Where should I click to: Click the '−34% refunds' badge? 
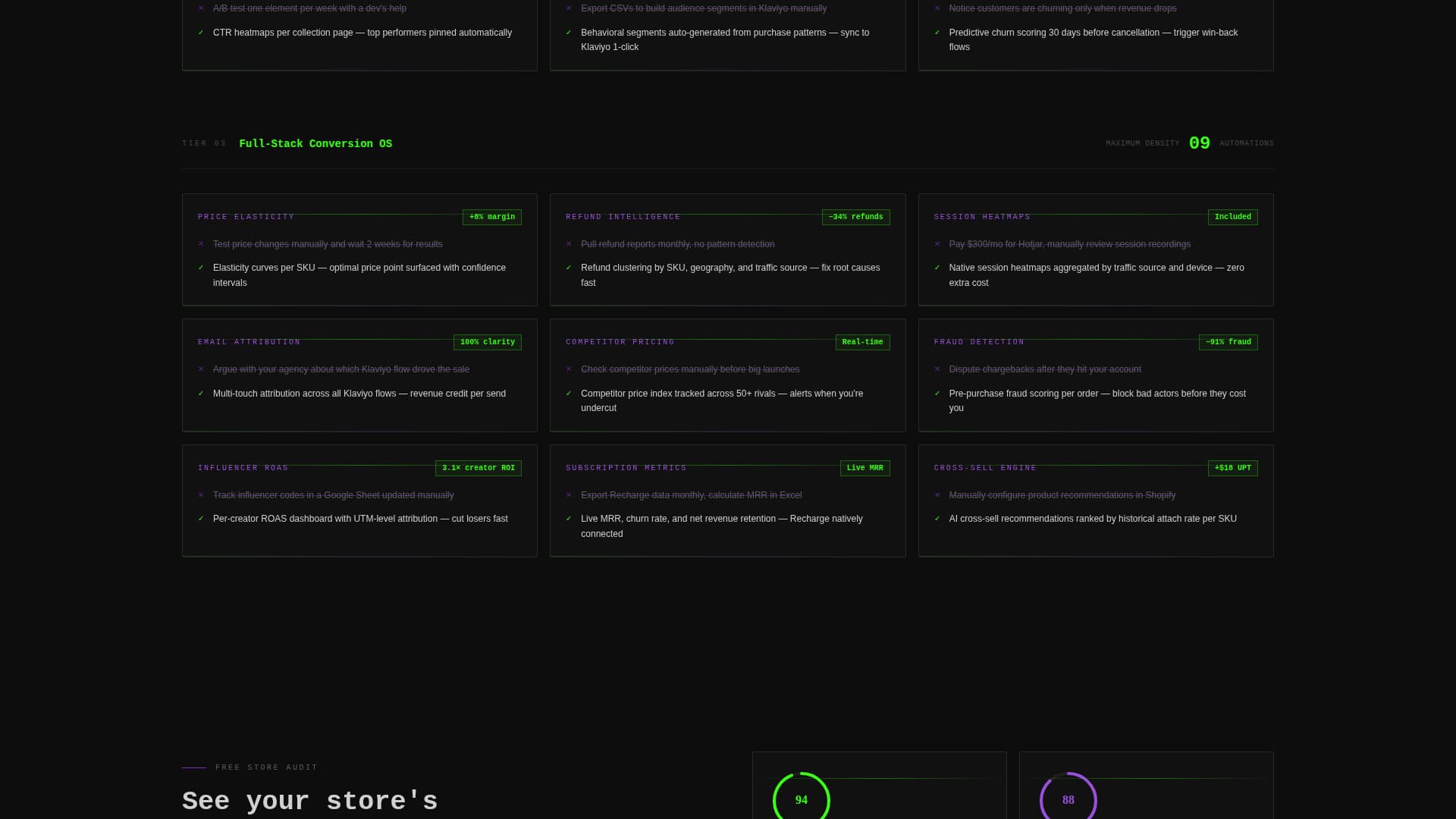(x=855, y=217)
